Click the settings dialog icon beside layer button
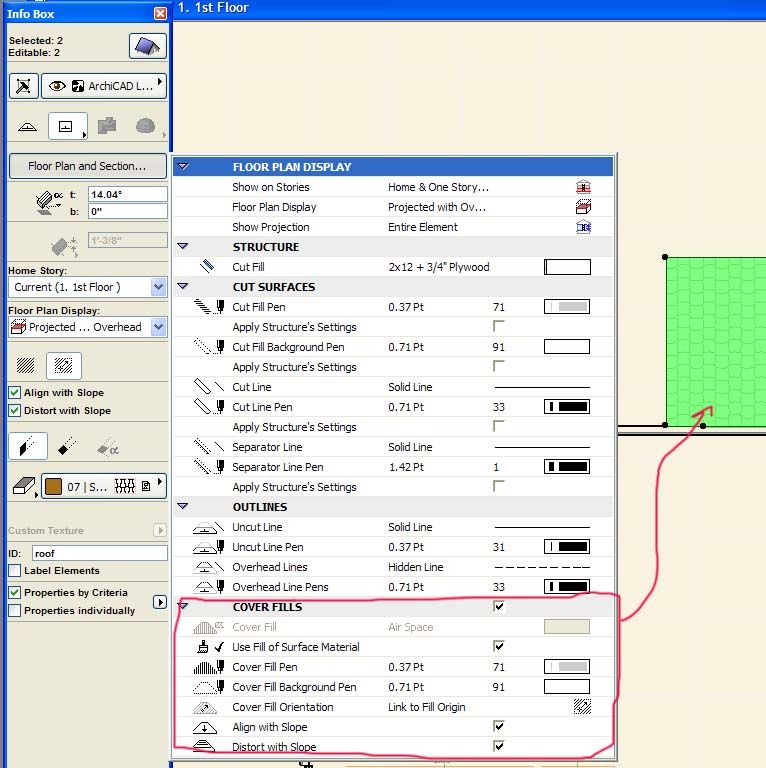The width and height of the screenshot is (766, 768). point(24,86)
